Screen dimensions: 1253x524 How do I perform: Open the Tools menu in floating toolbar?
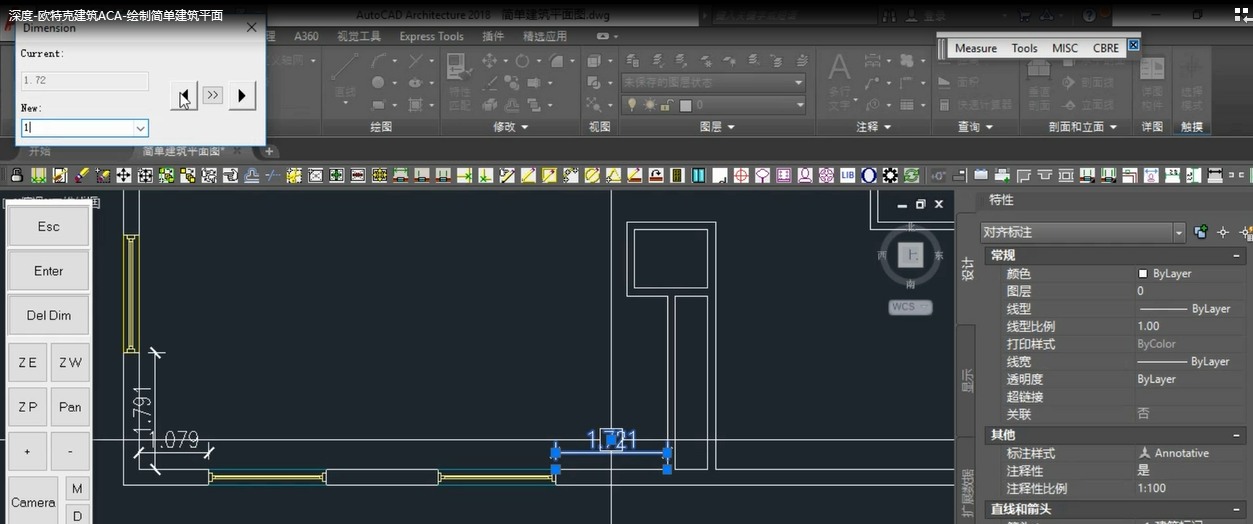point(1025,48)
